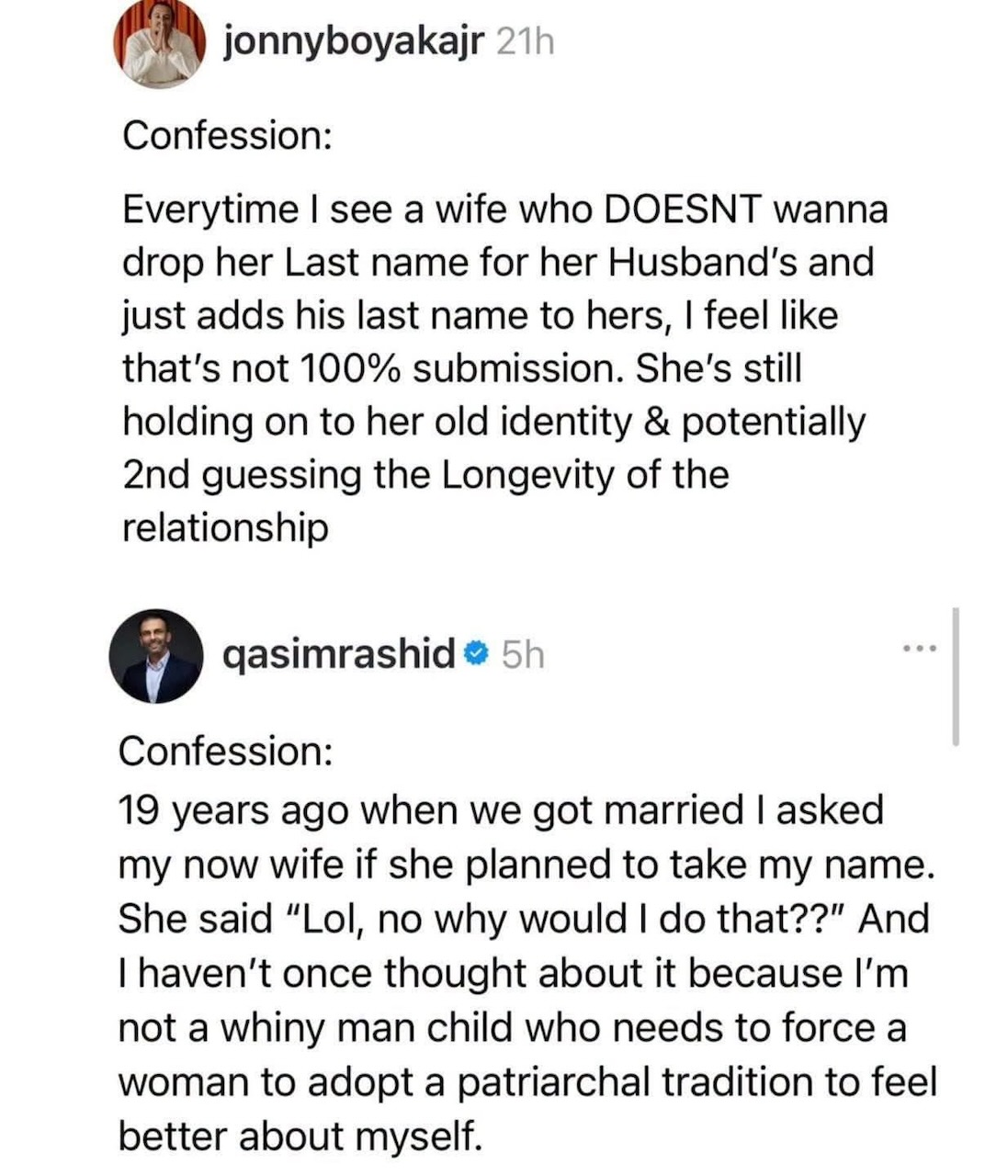Click the final line 'better about myself.'

300,1136
